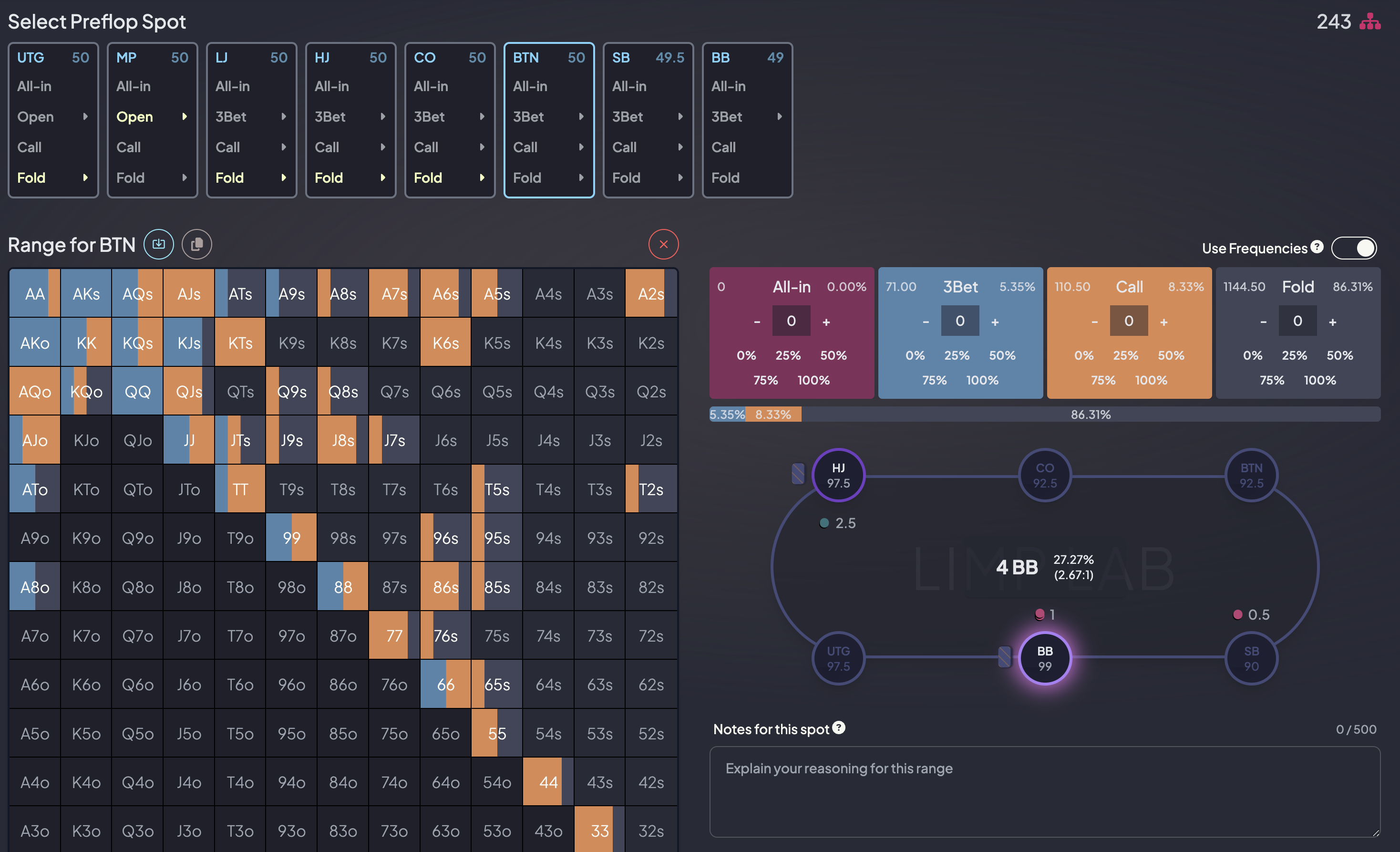Screen dimensions: 1400x852
Task: Click the Notes for this spot help icon
Action: [839, 727]
